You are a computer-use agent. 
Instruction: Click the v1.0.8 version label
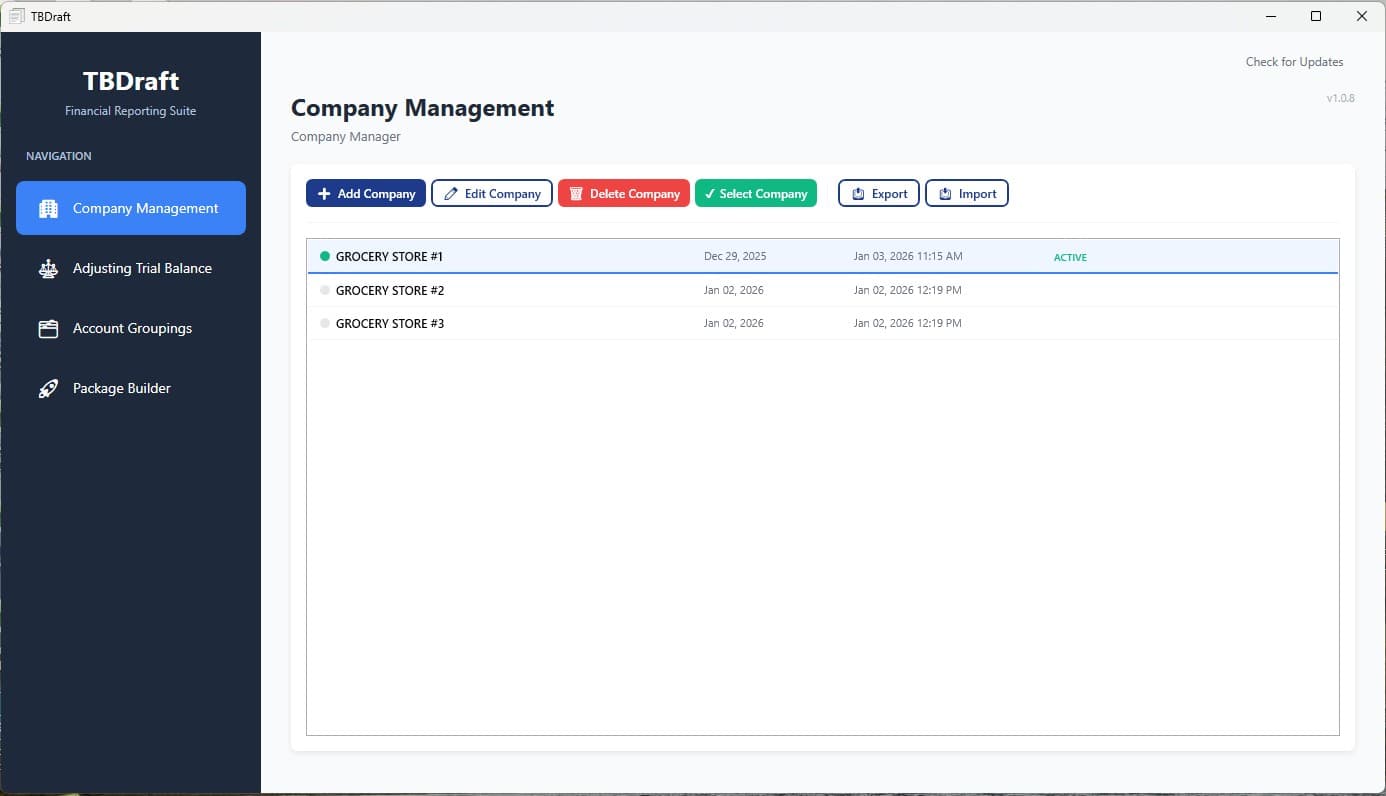(x=1340, y=98)
